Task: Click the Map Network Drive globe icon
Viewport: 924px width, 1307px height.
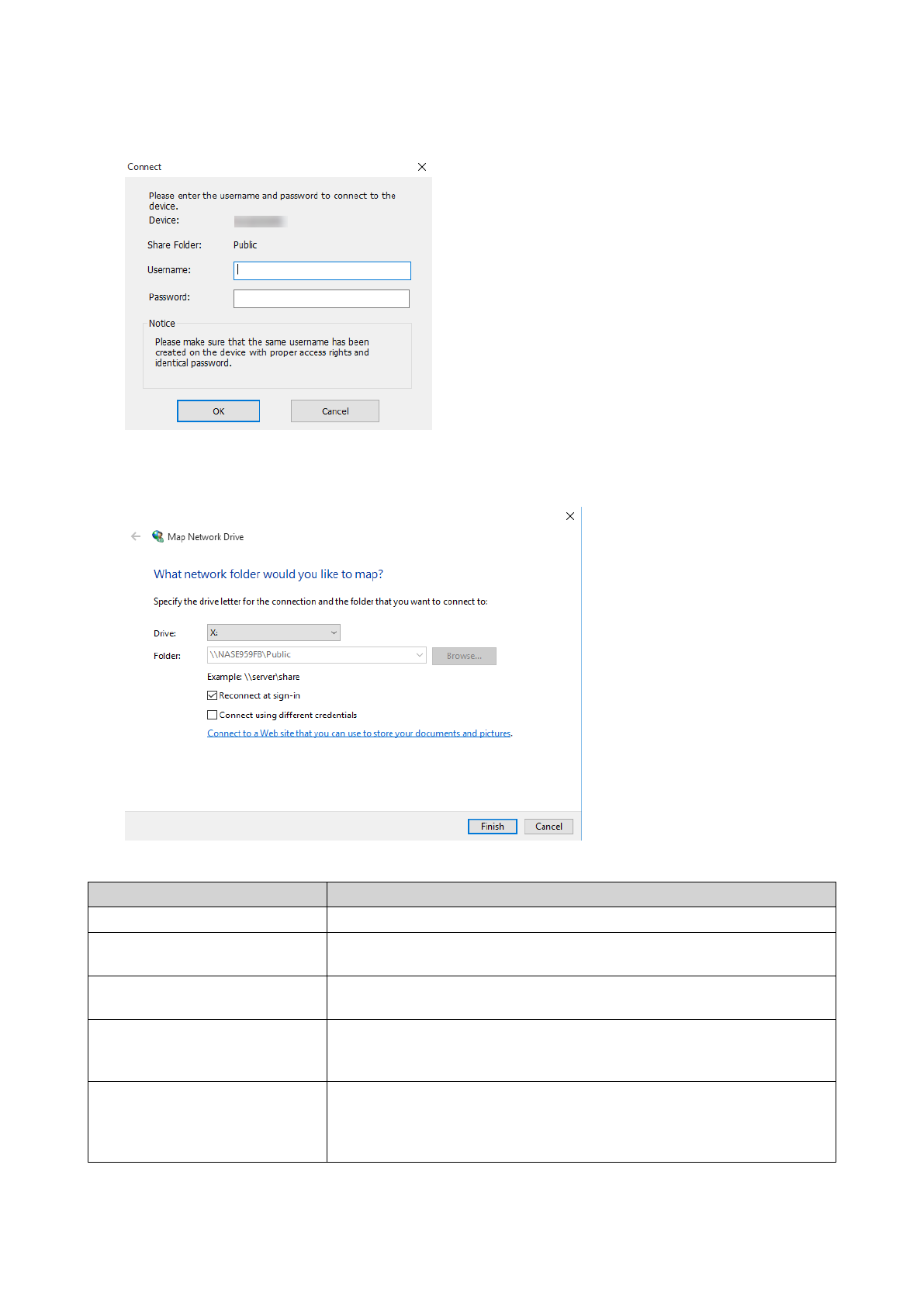Action: coord(157,536)
